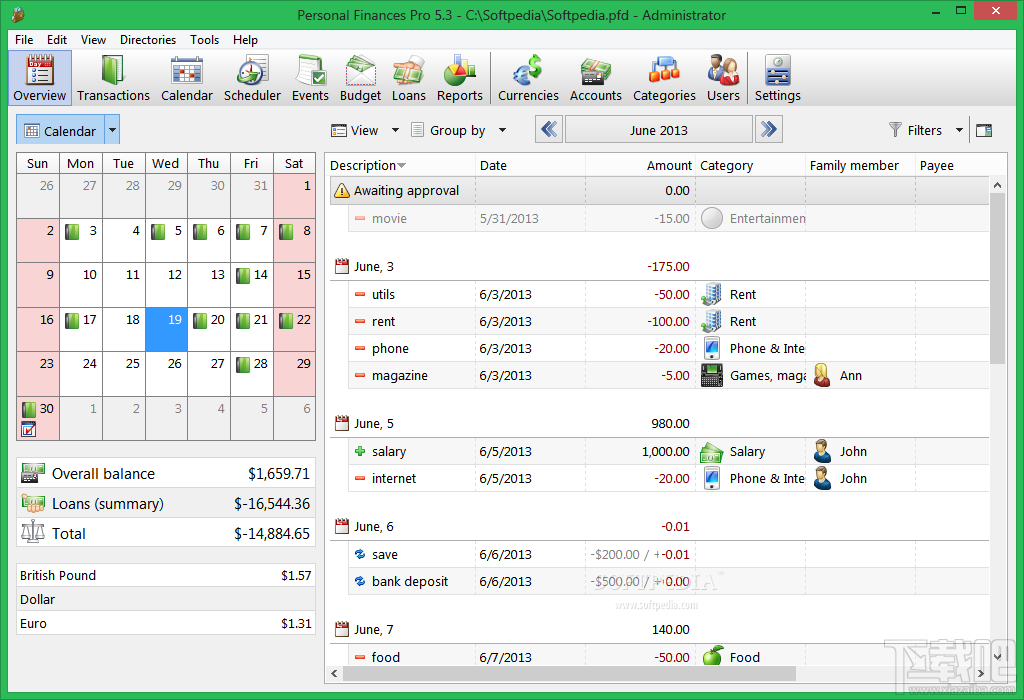The width and height of the screenshot is (1024, 700).
Task: Open the Calendar panel dropdown arrow
Action: [112, 131]
